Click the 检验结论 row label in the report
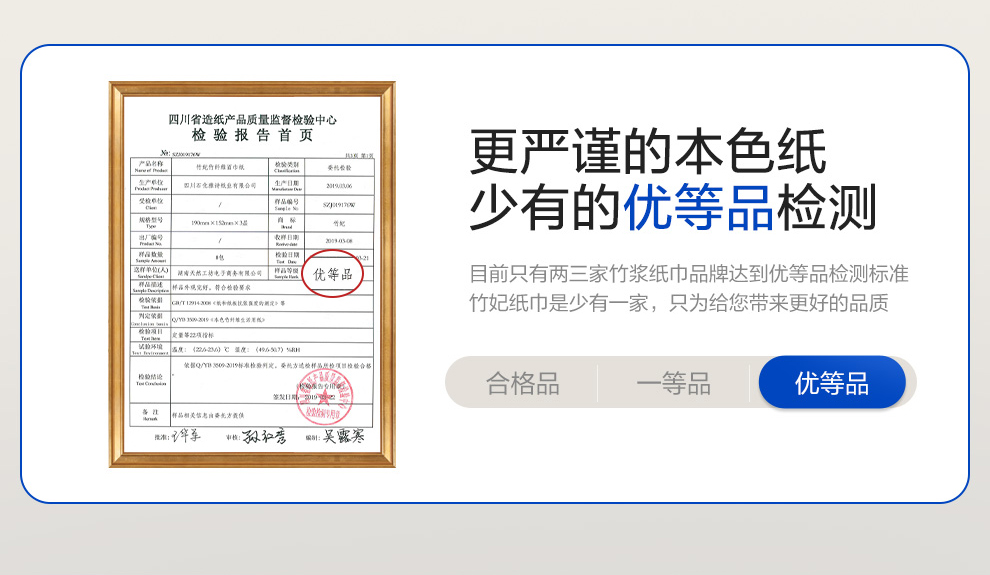990x575 pixels. pyautogui.click(x=150, y=379)
